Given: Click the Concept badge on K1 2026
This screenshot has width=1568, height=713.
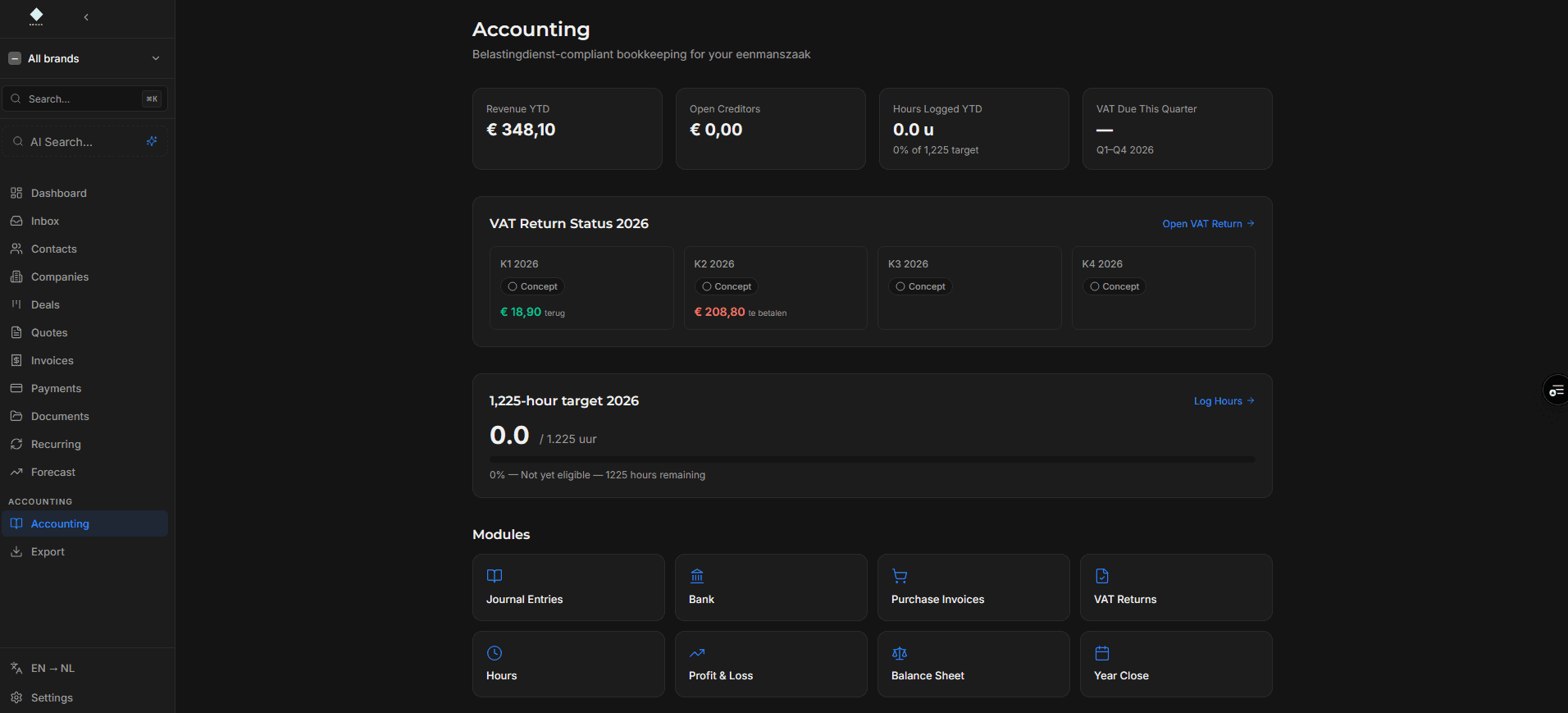Looking at the screenshot, I should tap(533, 286).
